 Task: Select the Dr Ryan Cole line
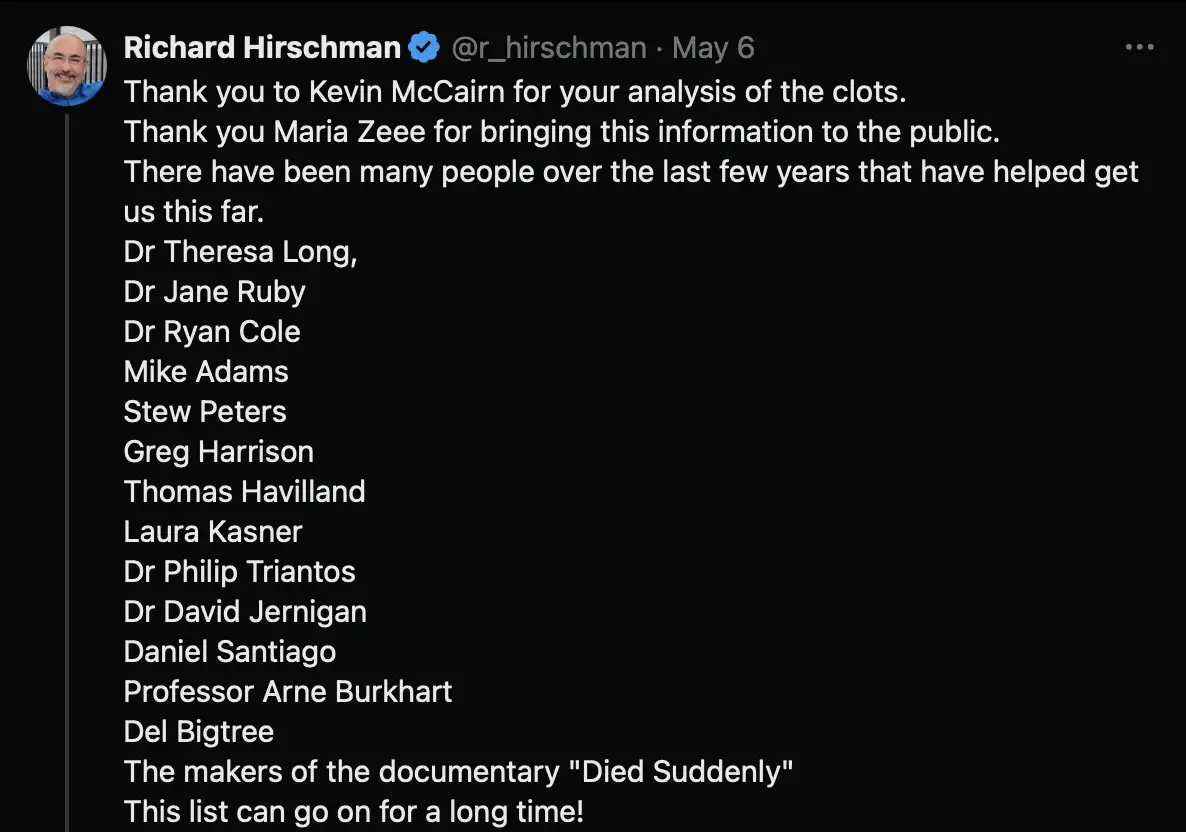pyautogui.click(x=212, y=332)
